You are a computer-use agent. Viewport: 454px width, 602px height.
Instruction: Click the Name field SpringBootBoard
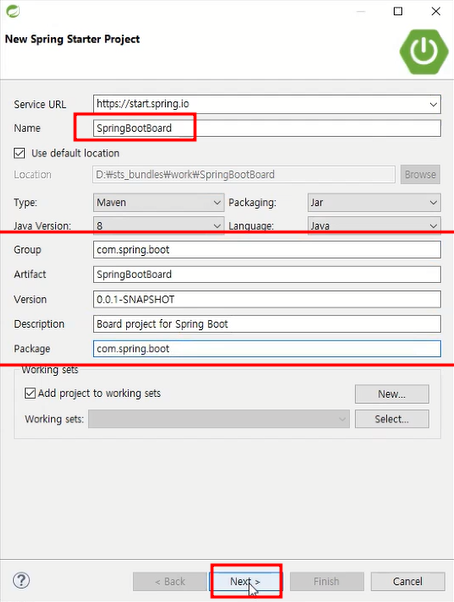coord(267,128)
